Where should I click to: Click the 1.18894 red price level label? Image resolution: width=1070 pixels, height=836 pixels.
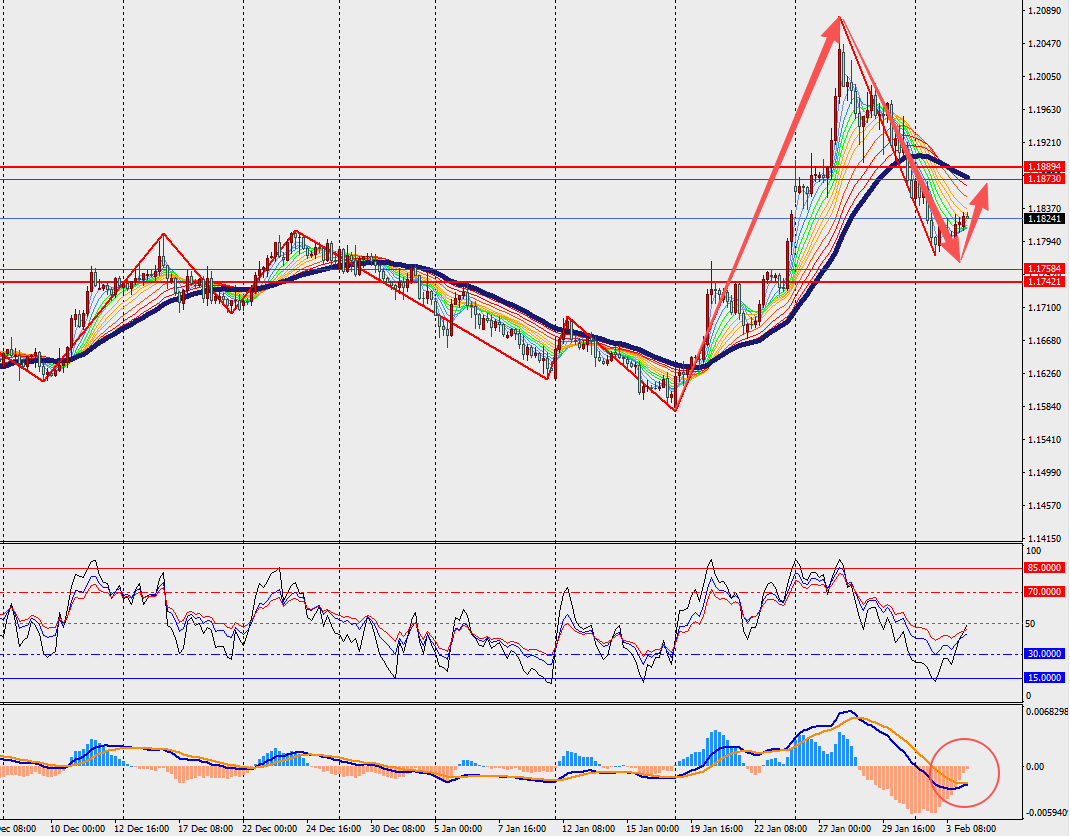1043,167
